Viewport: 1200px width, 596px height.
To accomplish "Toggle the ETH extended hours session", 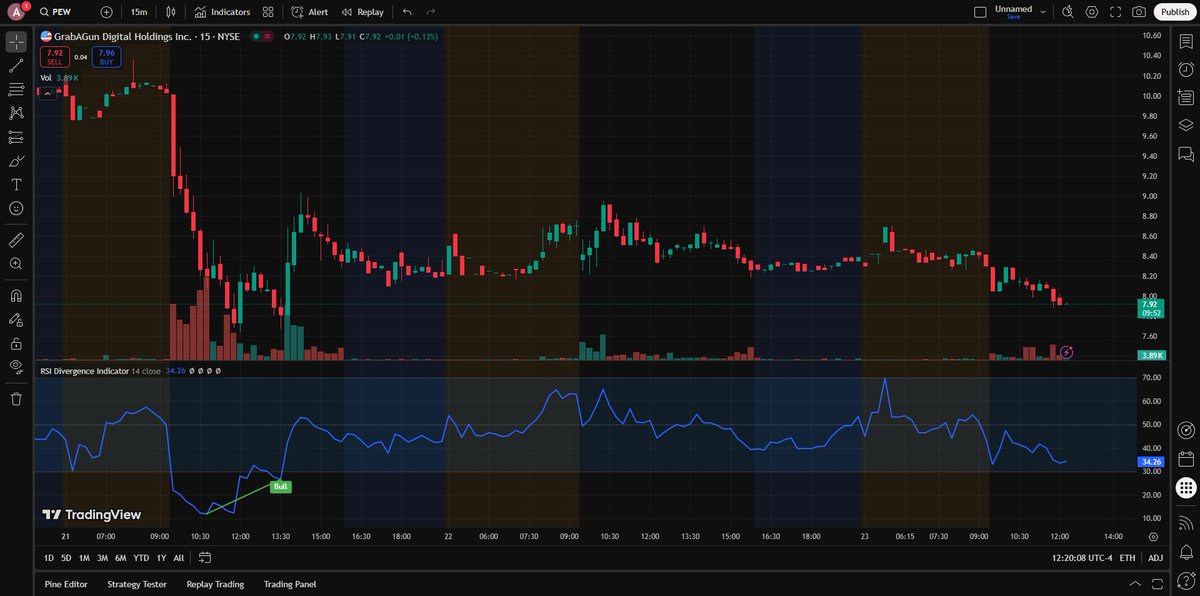I will pos(1127,558).
